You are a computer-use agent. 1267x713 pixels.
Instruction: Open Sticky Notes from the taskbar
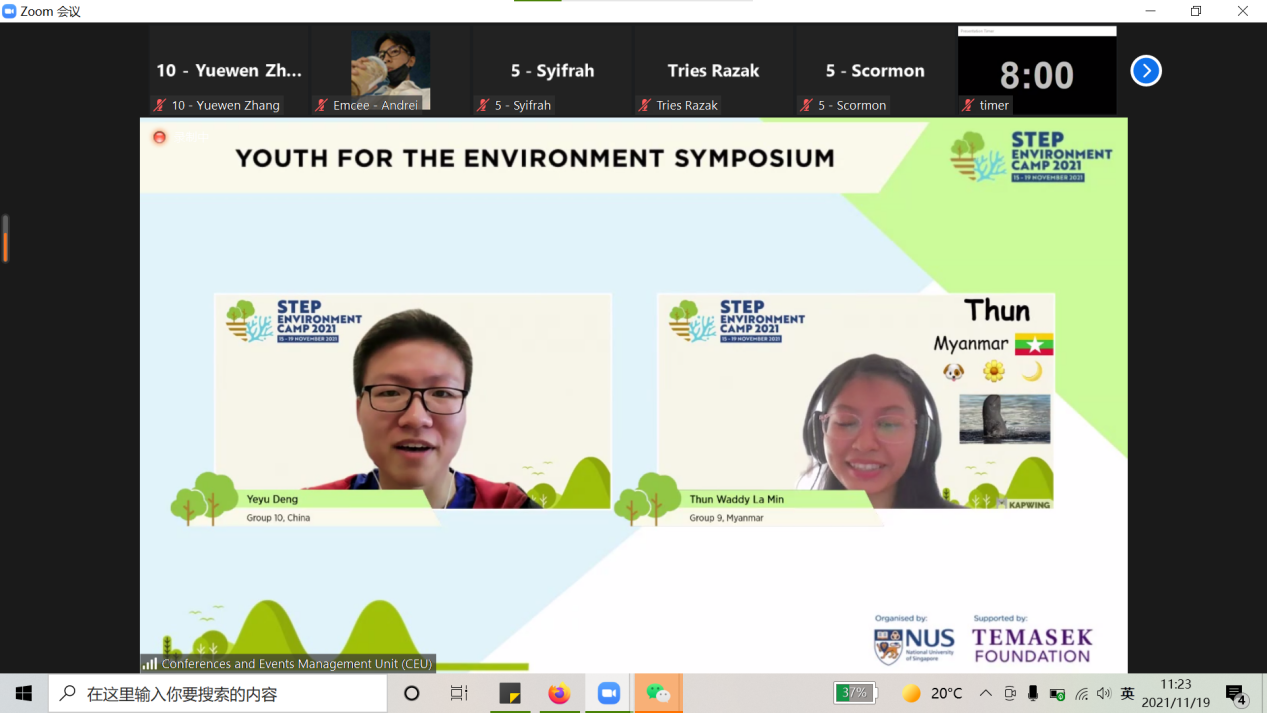pos(510,693)
